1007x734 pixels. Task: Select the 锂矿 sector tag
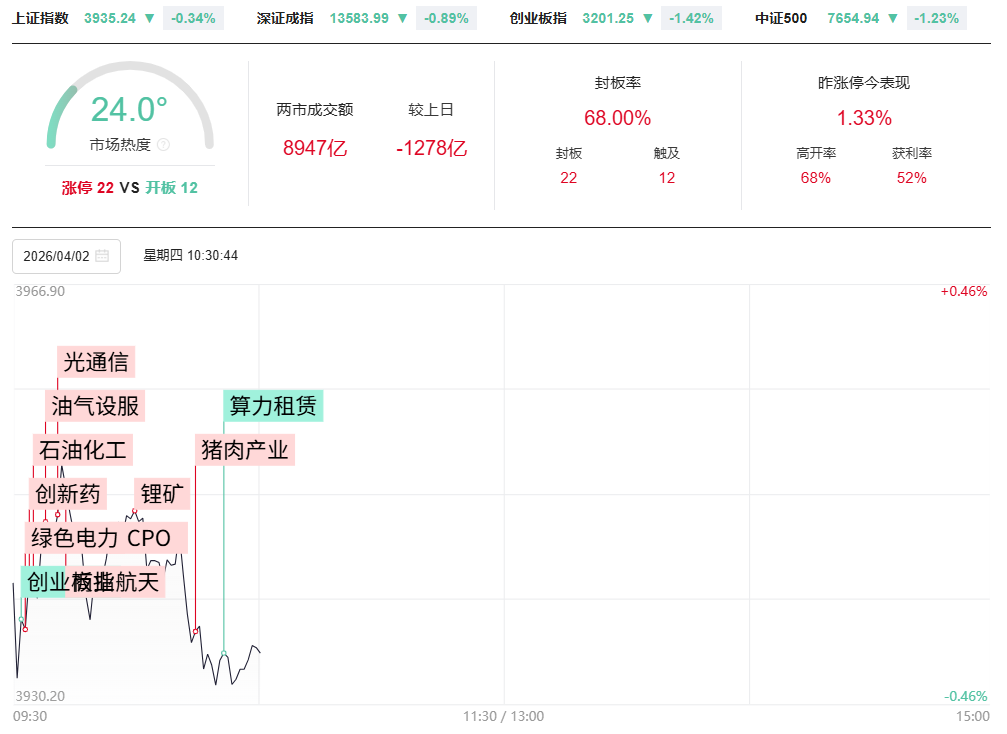[x=165, y=494]
